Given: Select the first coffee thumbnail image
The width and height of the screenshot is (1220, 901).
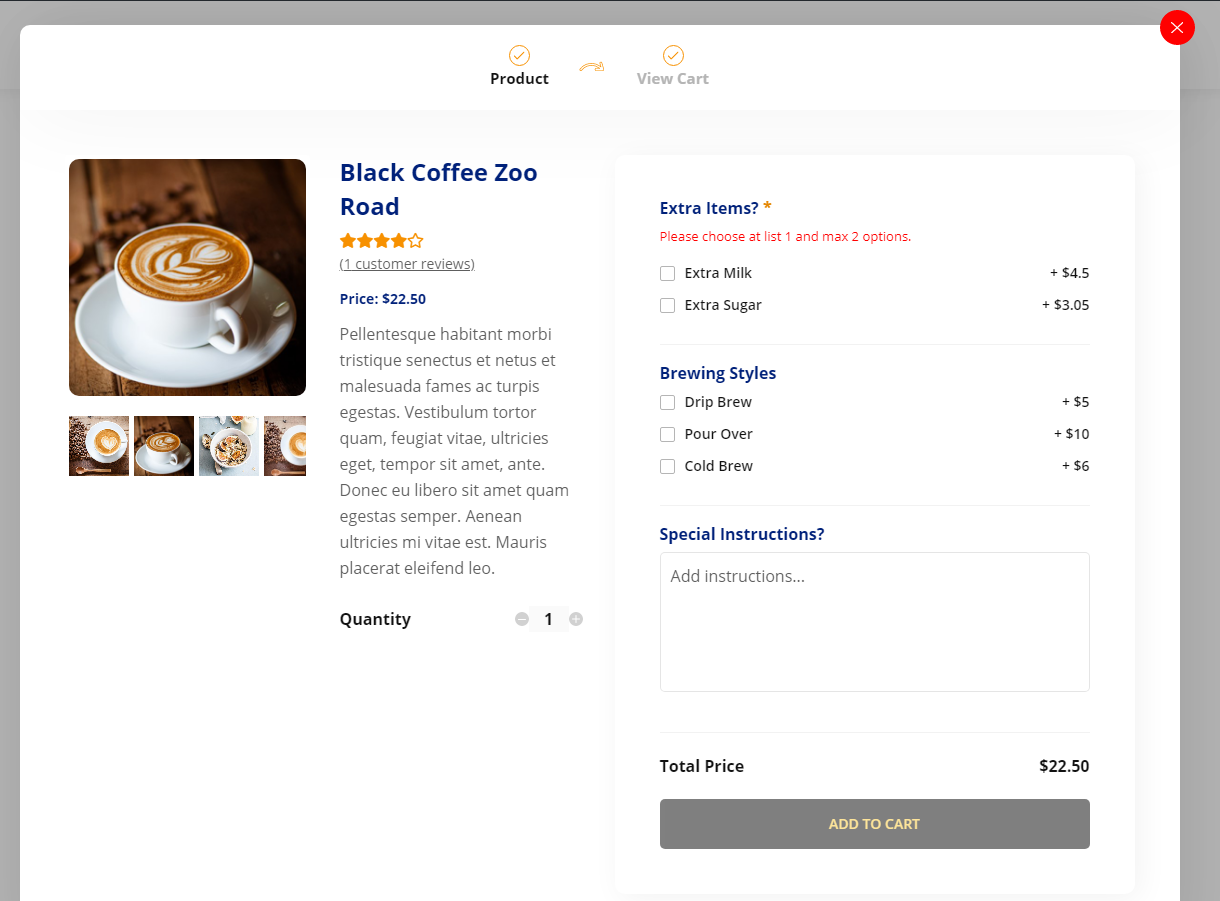Looking at the screenshot, I should click(99, 446).
